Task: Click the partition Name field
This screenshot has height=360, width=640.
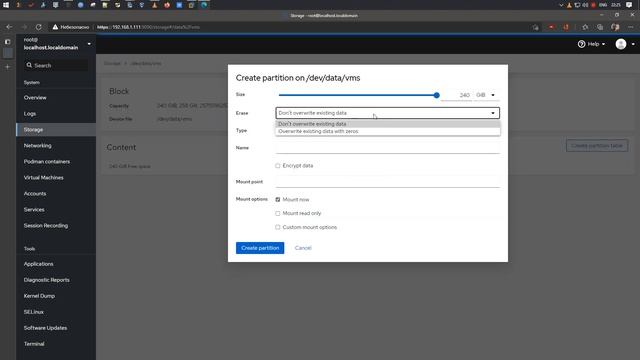Action: click(x=388, y=148)
